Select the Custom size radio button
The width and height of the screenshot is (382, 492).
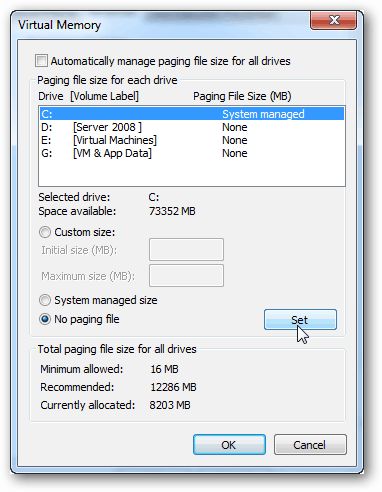[x=45, y=232]
